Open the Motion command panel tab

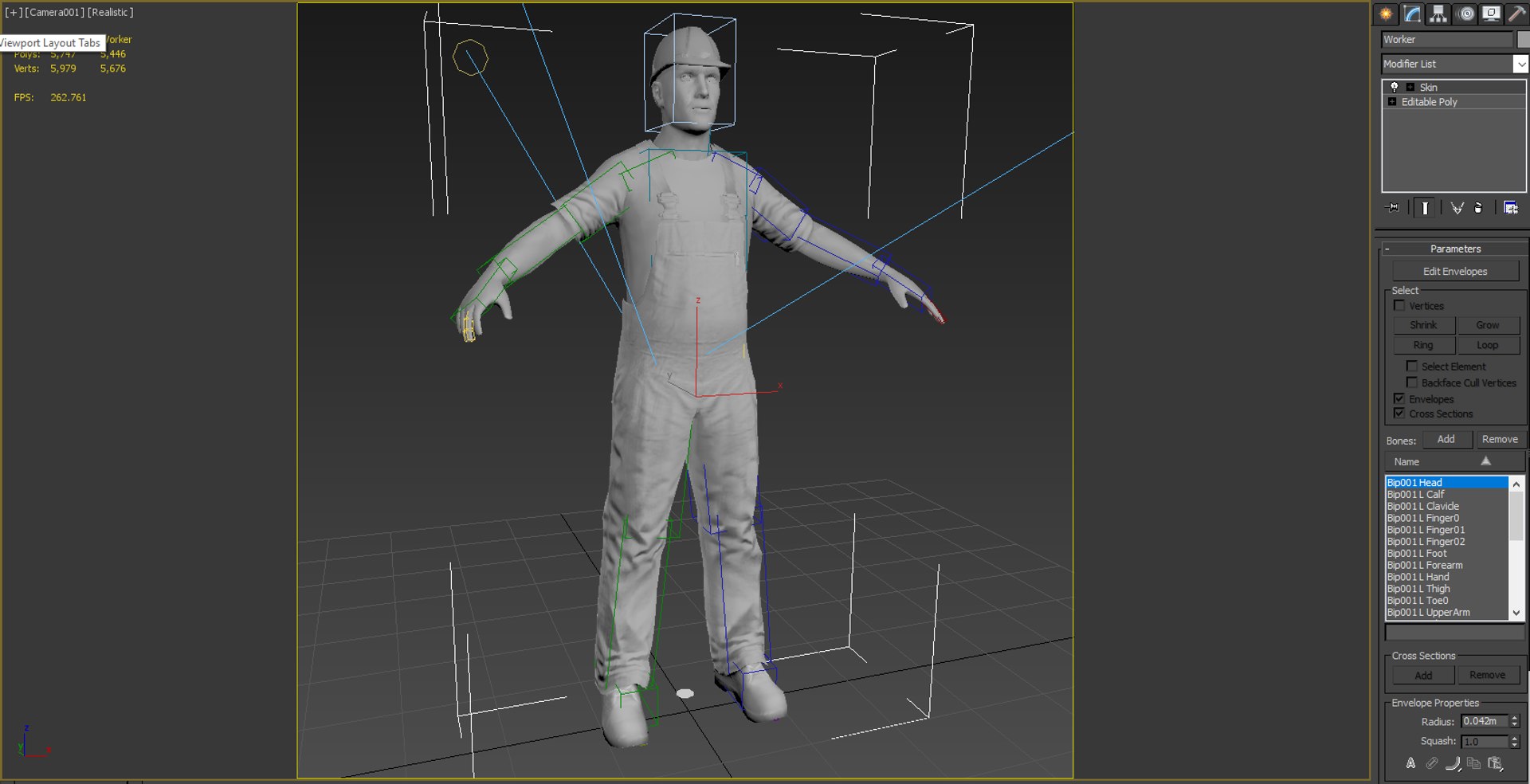coord(1465,14)
